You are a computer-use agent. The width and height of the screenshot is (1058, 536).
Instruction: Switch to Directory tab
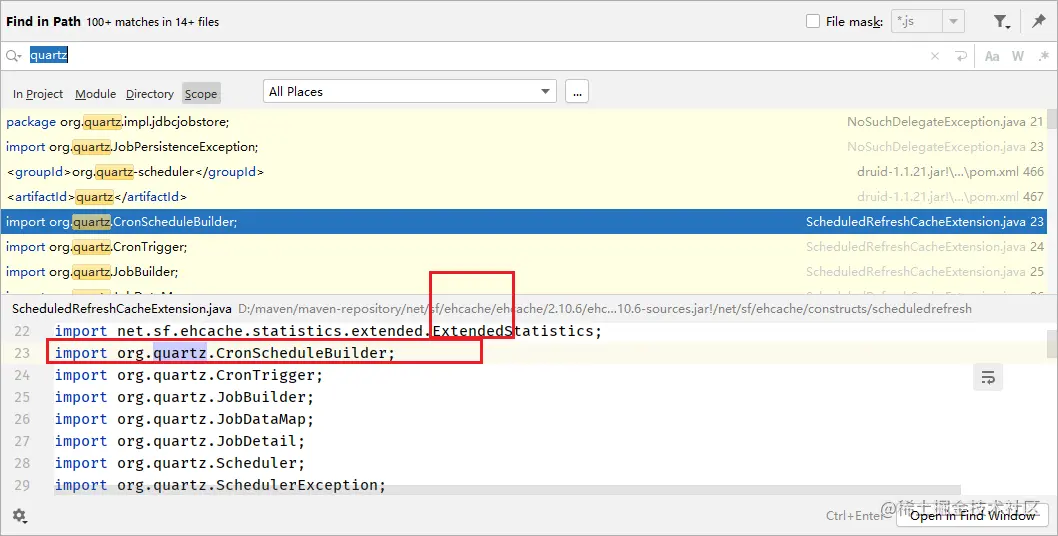click(150, 94)
